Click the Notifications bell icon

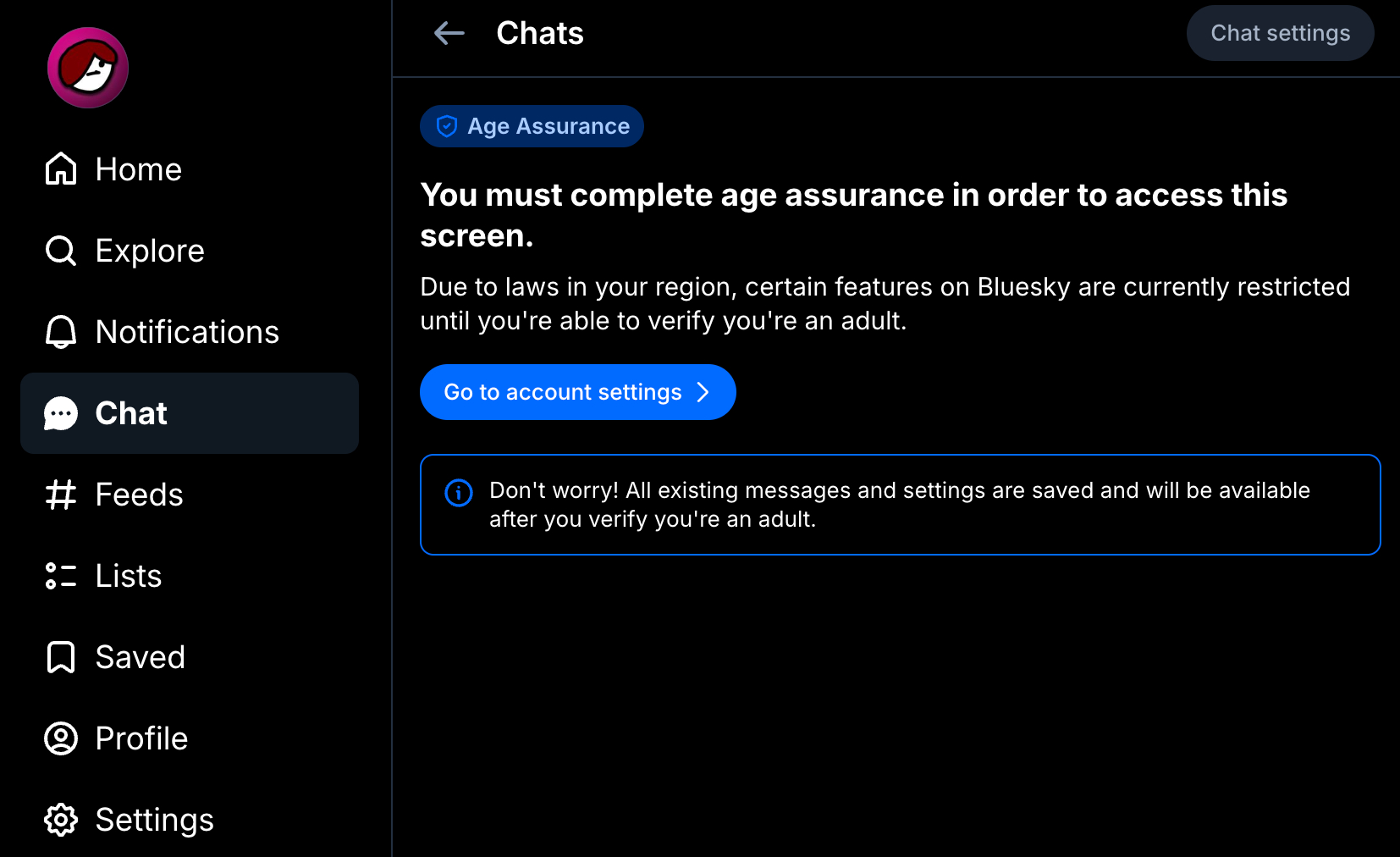[61, 332]
